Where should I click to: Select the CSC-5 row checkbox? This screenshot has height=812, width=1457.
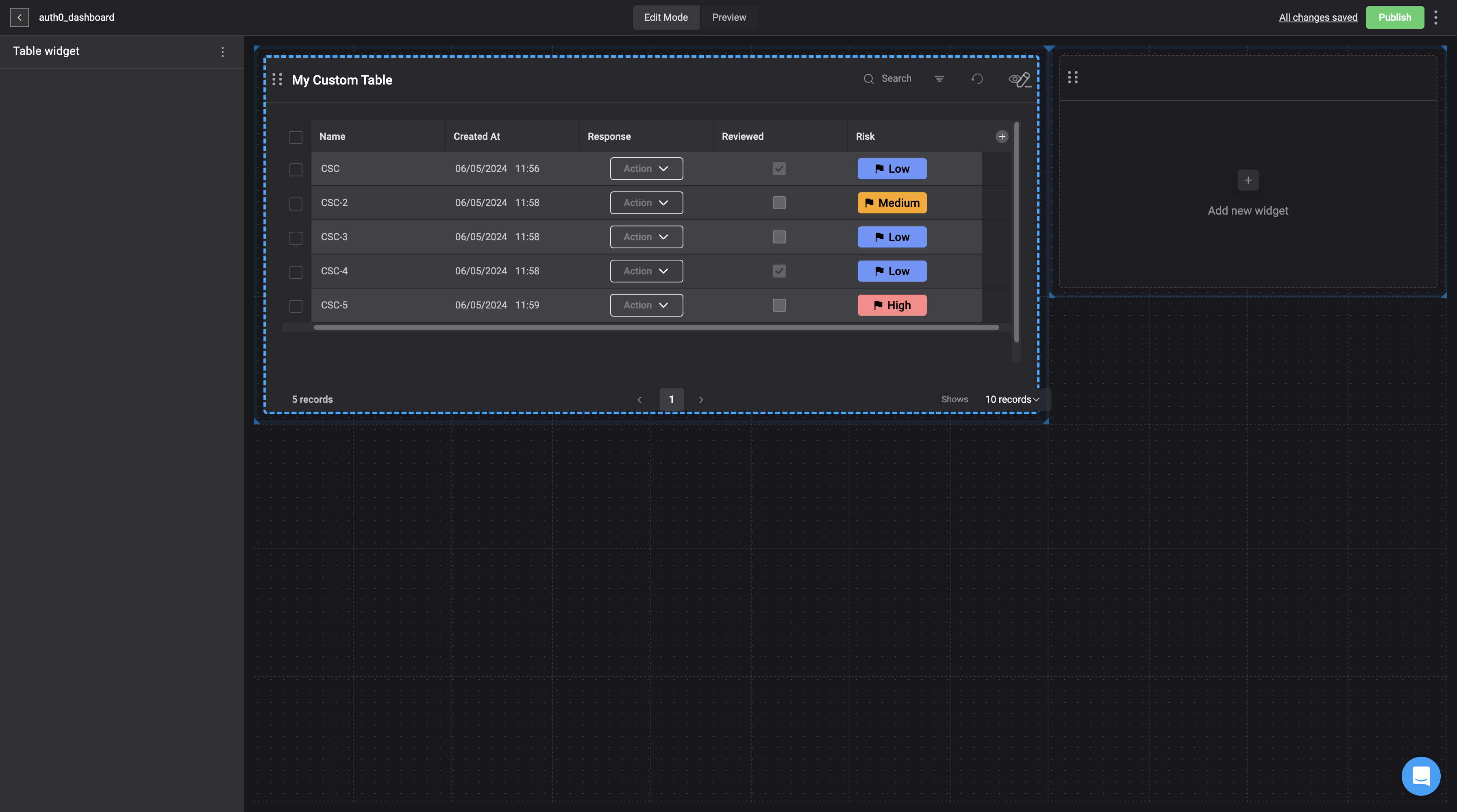296,306
